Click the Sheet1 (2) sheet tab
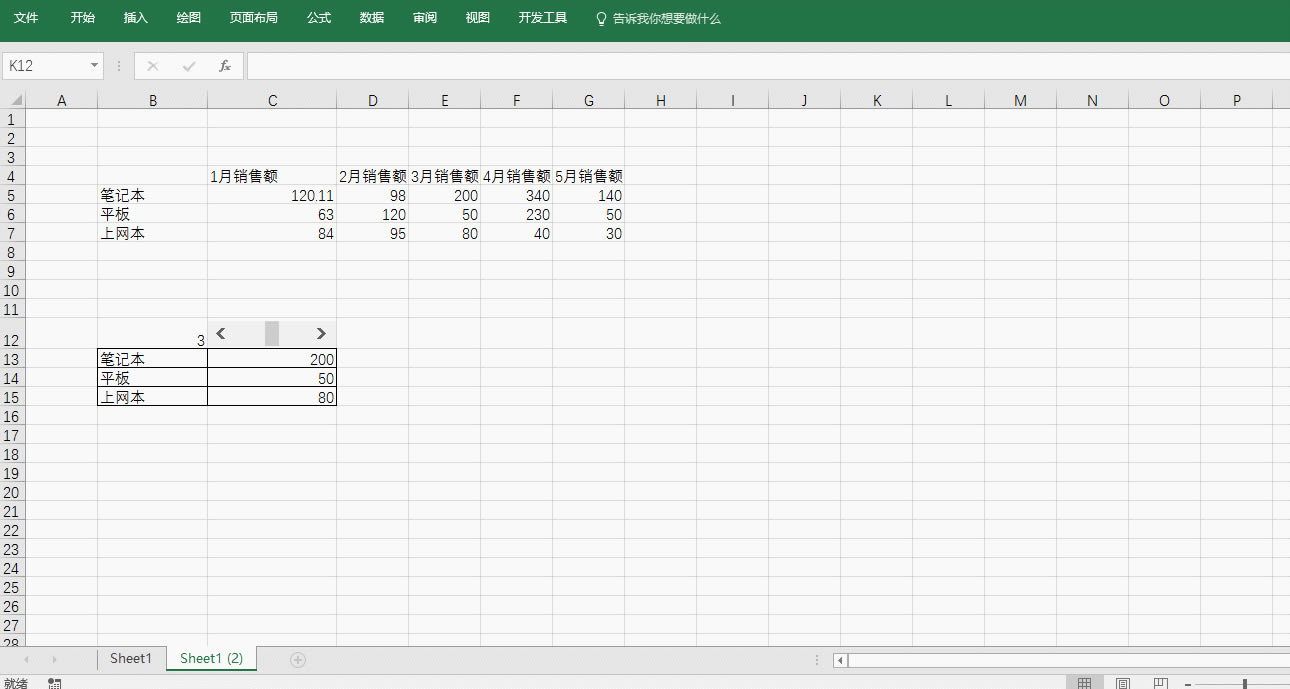Screen dimensions: 1290x689 tap(211, 658)
